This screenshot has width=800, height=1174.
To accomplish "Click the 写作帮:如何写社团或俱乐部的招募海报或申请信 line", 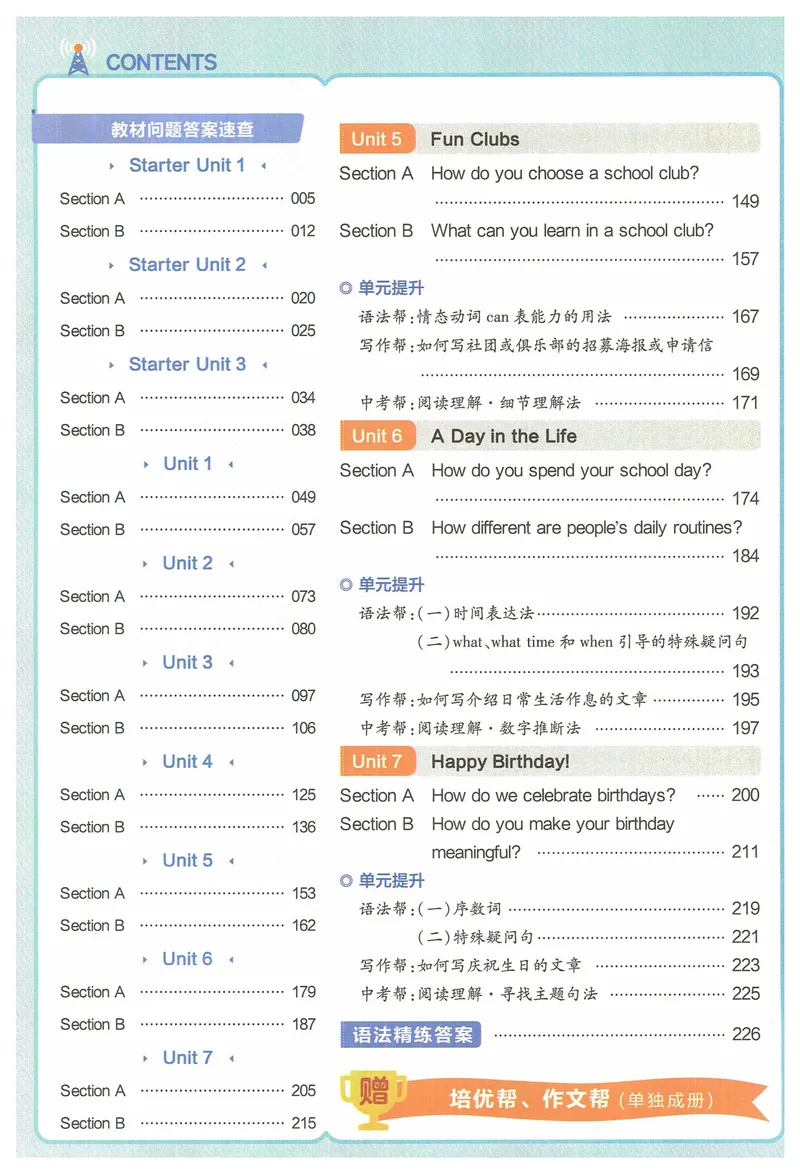I will [536, 345].
